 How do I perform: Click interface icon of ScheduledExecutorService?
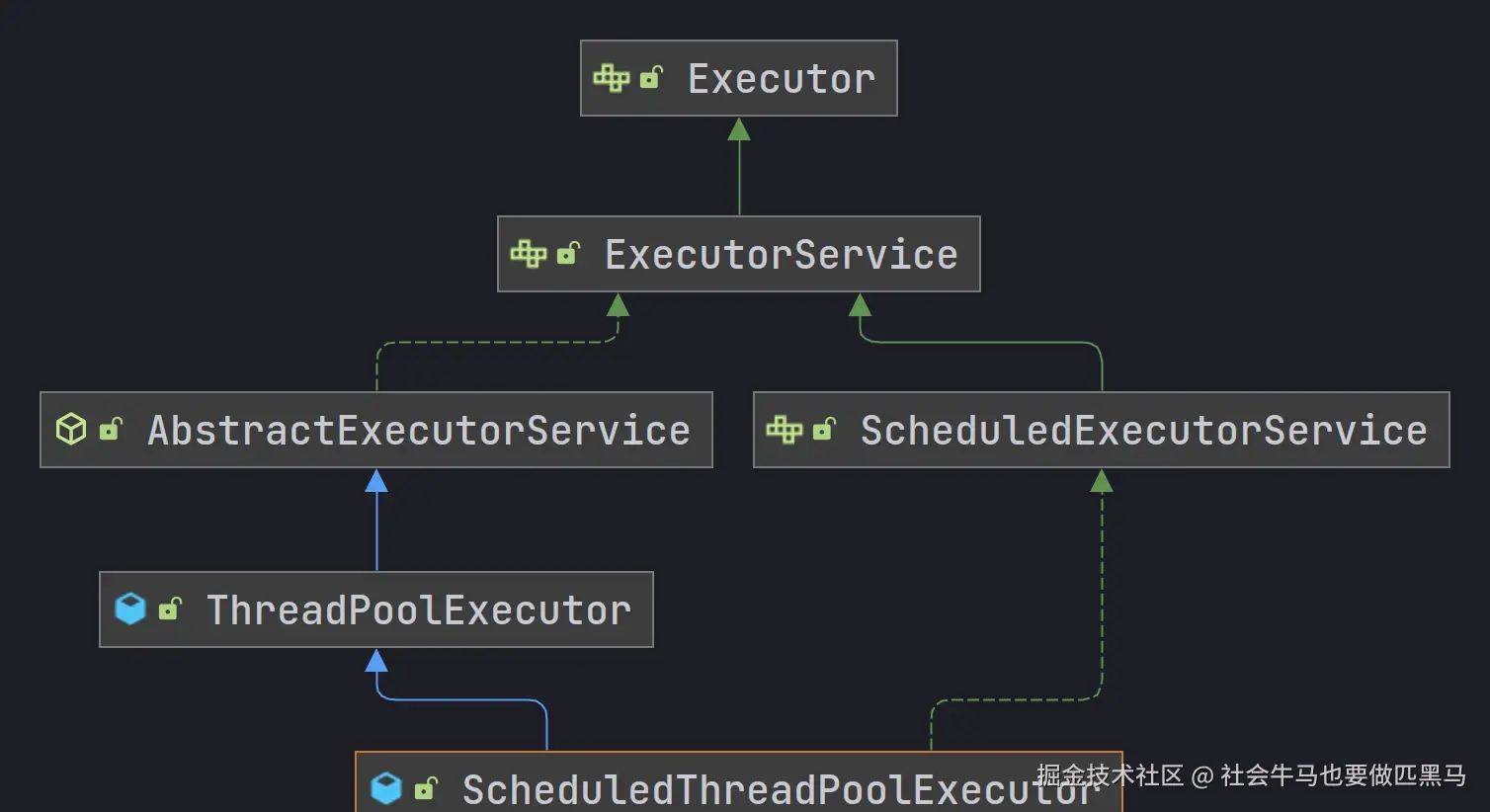(784, 430)
